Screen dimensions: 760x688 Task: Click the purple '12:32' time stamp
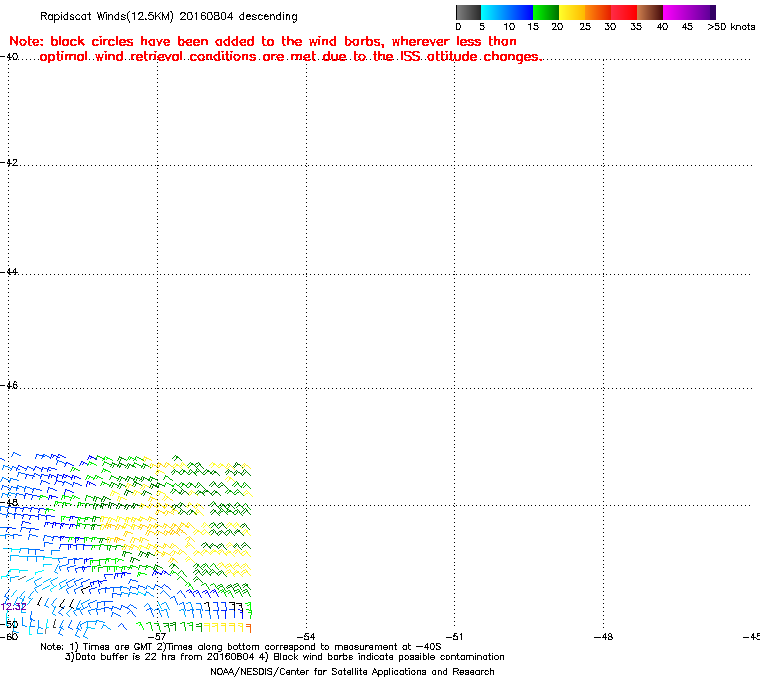pyautogui.click(x=14, y=607)
